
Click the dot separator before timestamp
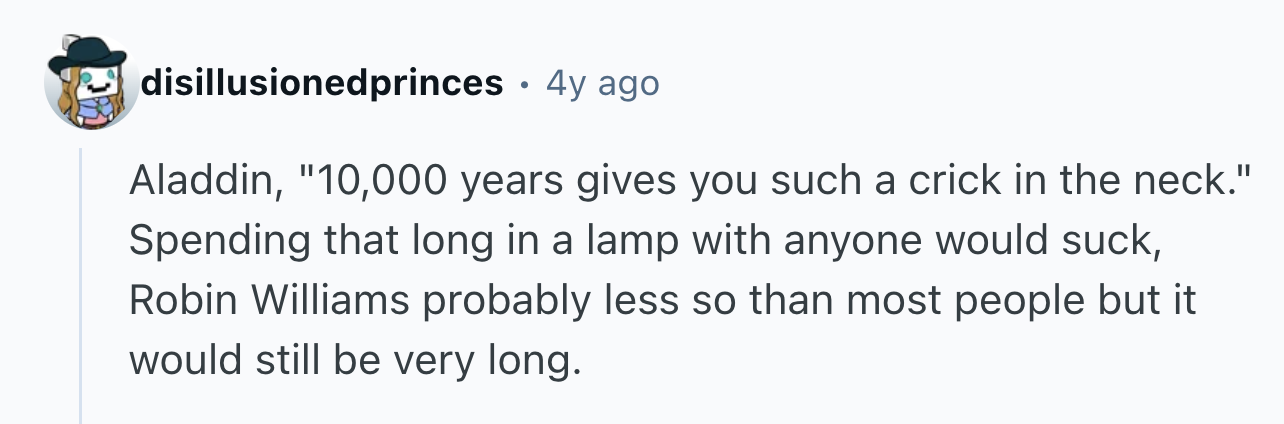click(525, 84)
